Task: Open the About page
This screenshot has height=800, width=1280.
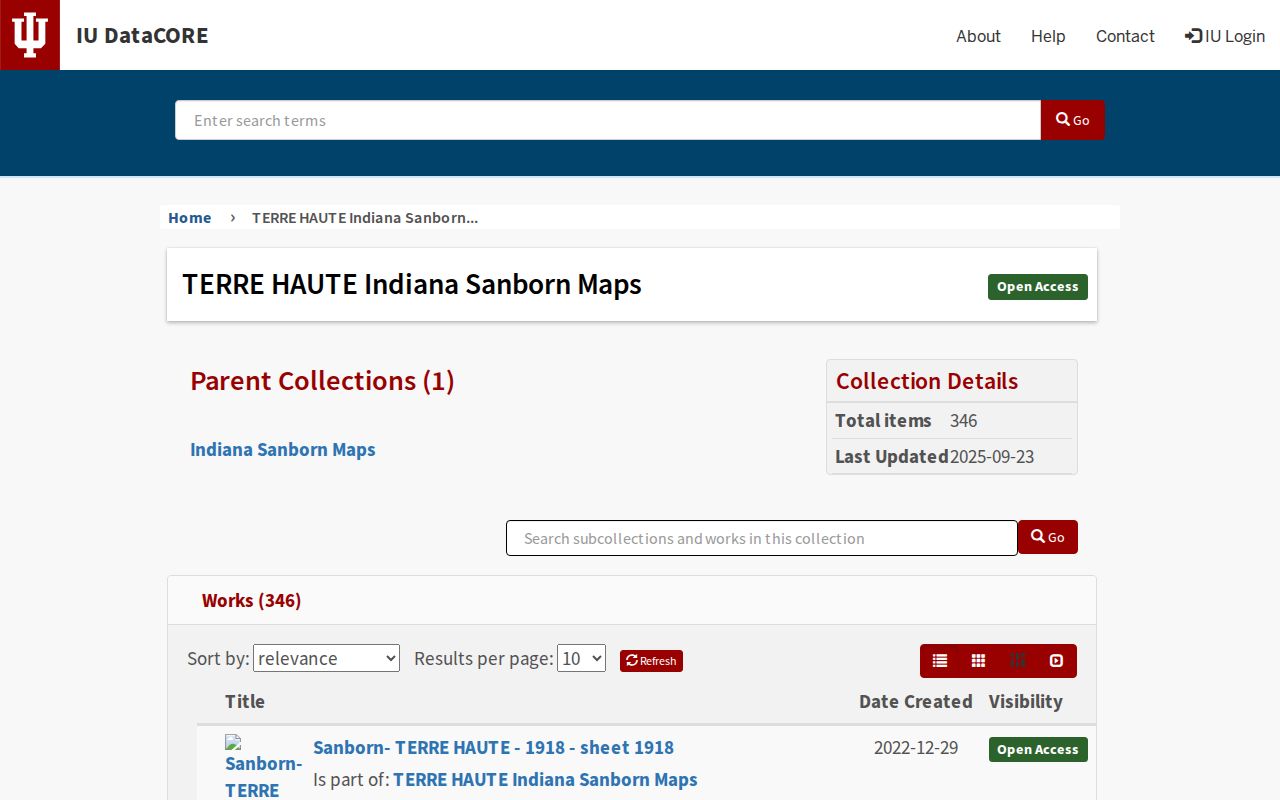Action: 978,36
